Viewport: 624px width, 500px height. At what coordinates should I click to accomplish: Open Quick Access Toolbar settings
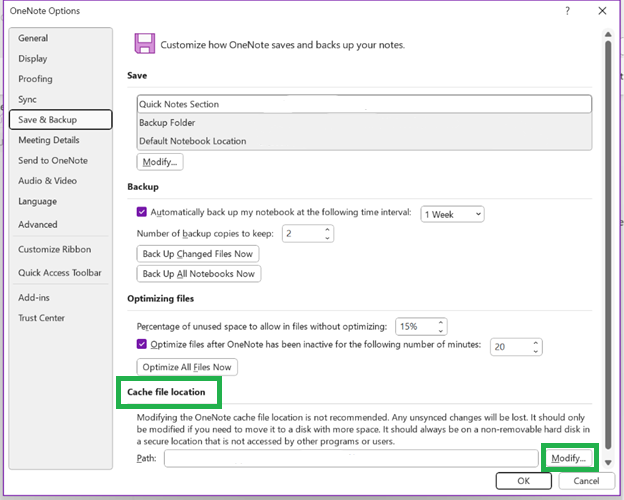pyautogui.click(x=60, y=273)
